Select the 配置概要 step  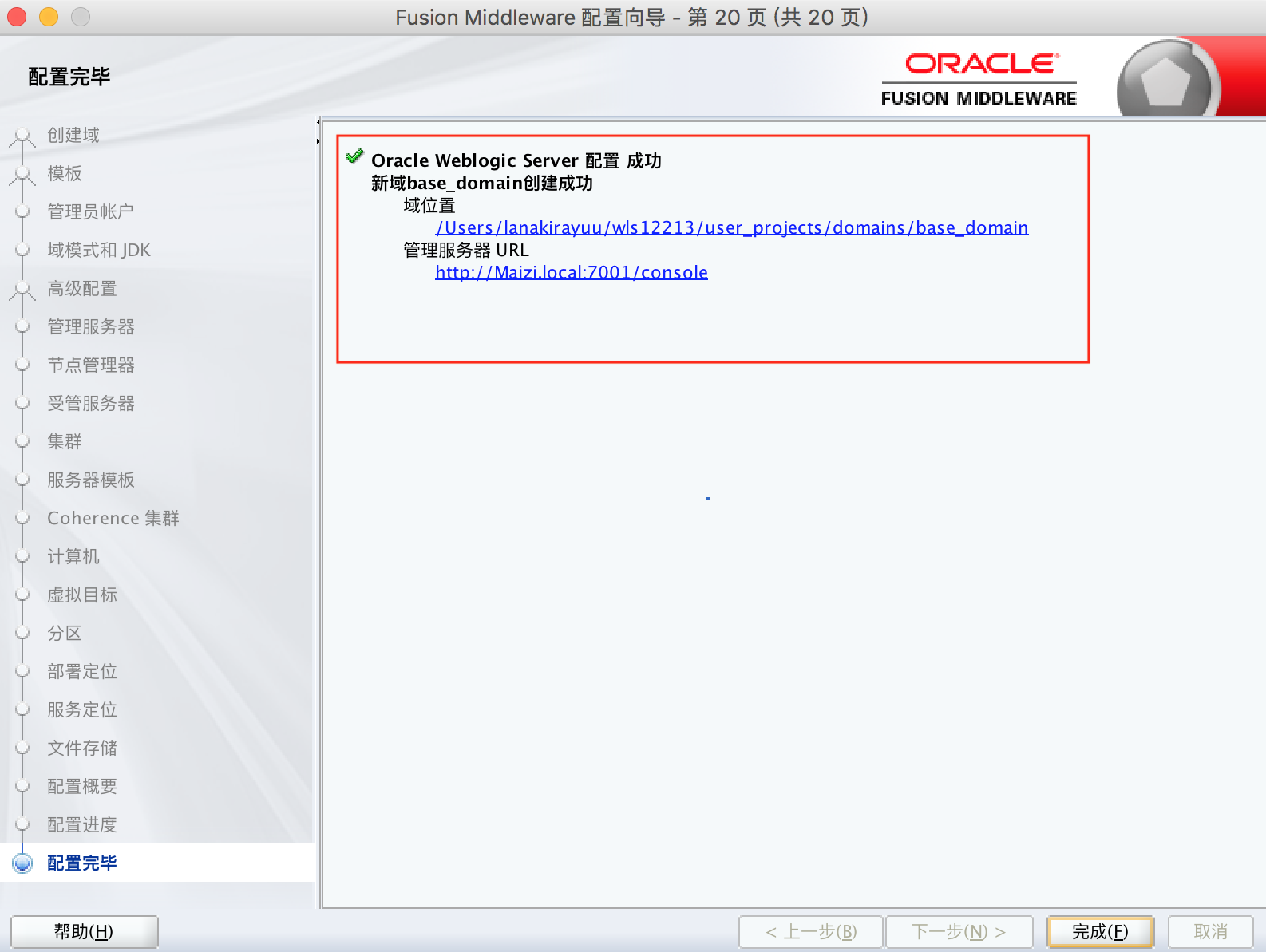[82, 787]
